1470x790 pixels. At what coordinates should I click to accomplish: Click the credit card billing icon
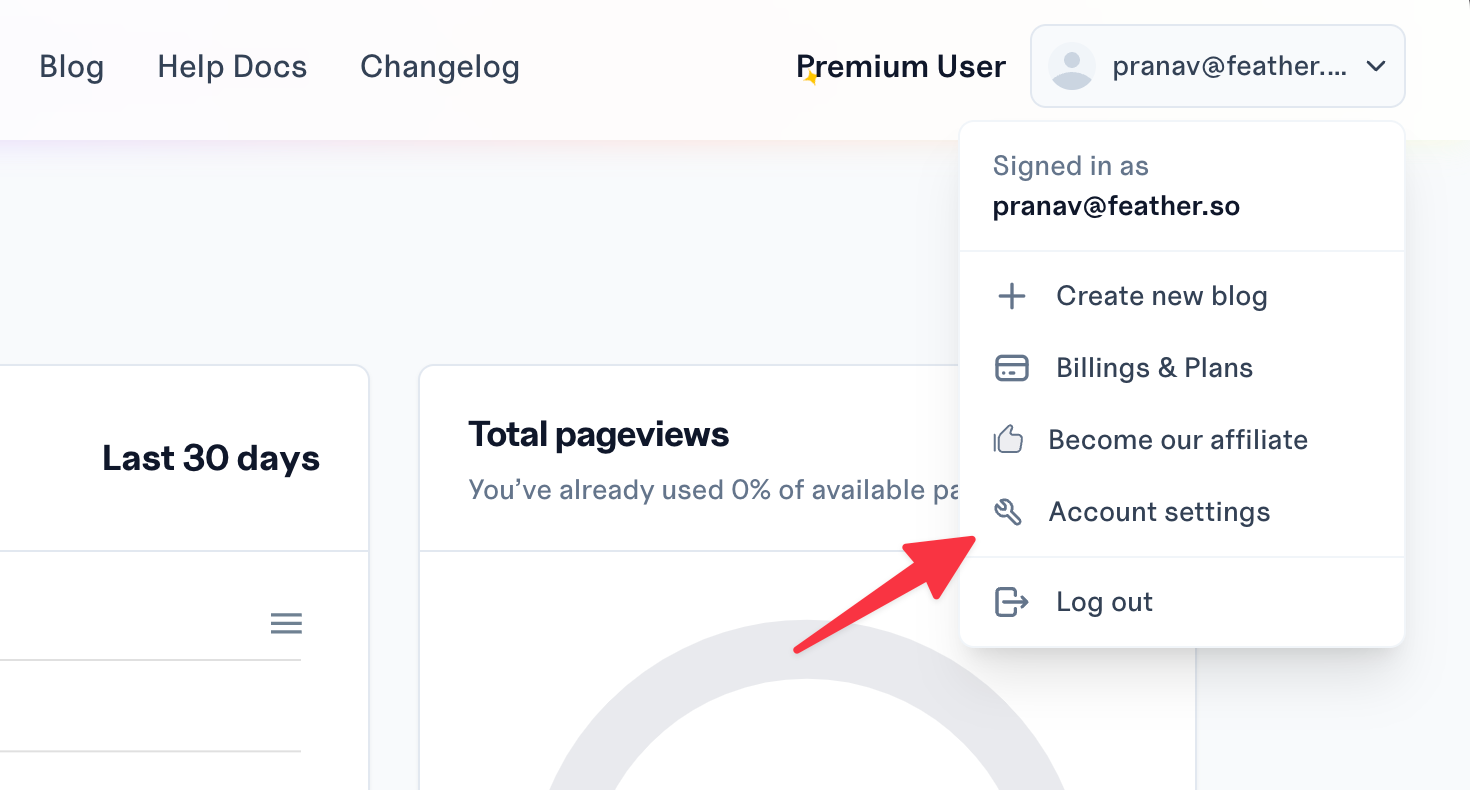click(1012, 368)
